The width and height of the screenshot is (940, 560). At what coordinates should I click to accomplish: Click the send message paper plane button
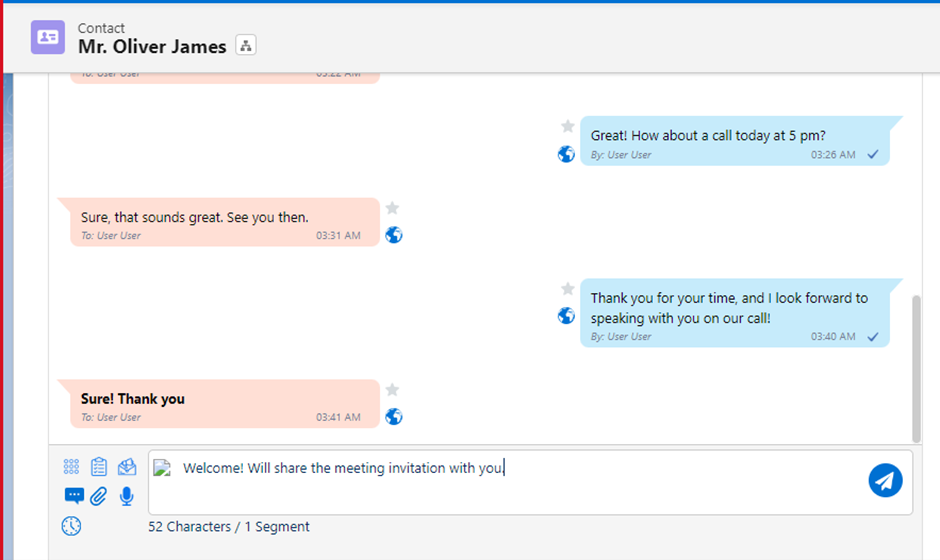point(885,481)
